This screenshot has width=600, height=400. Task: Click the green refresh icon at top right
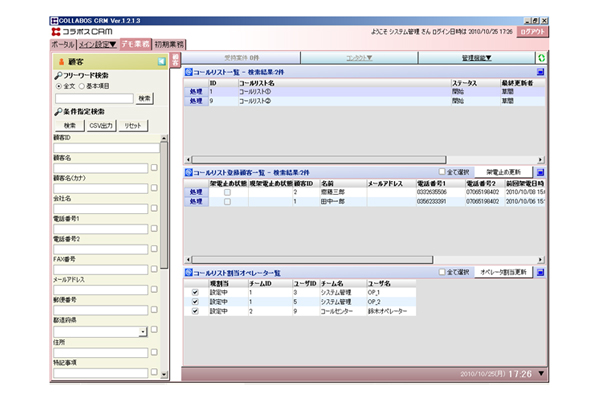coord(541,59)
